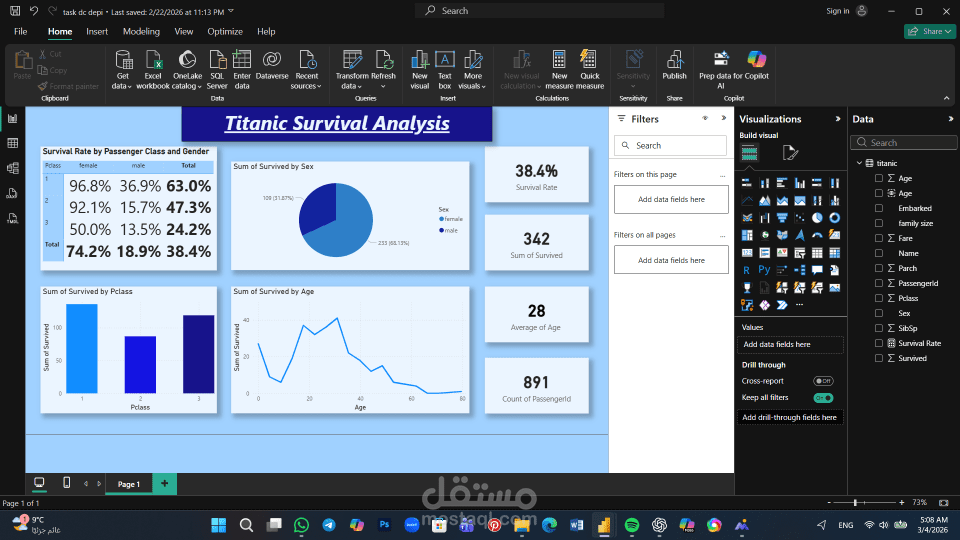Click the Filters pane search field
Image resolution: width=960 pixels, height=540 pixels.
point(670,146)
